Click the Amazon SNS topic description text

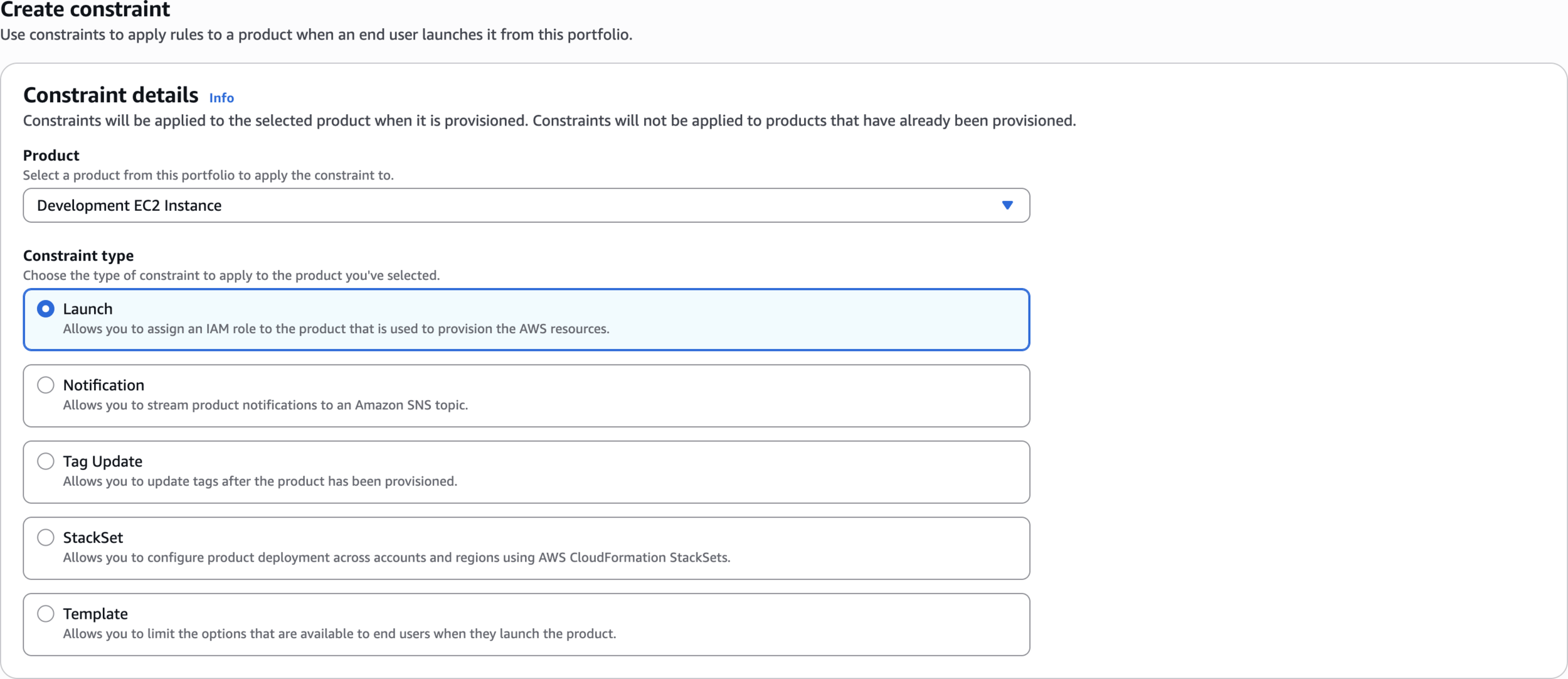coord(265,405)
